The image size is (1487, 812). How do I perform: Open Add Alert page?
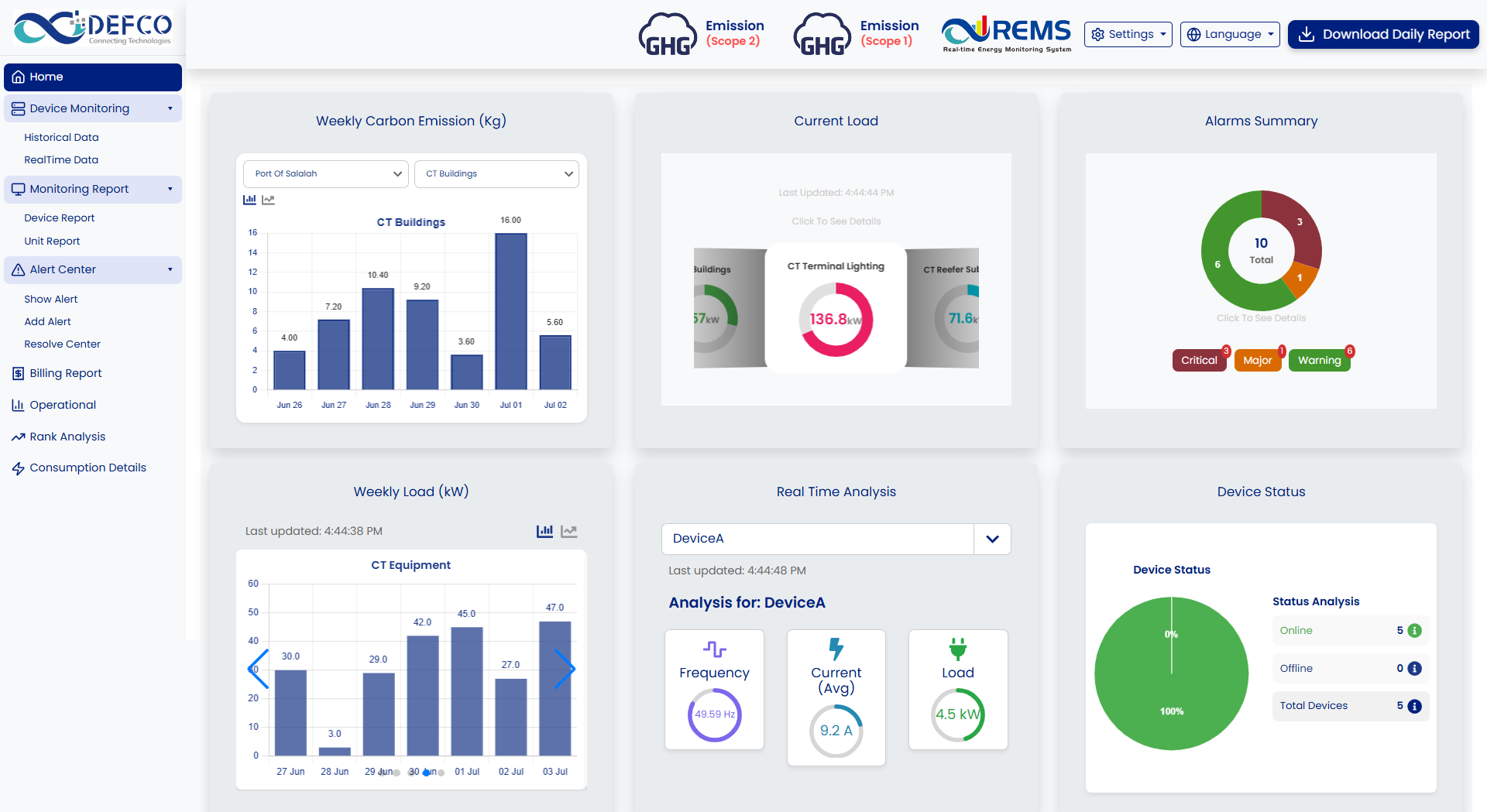coord(47,322)
